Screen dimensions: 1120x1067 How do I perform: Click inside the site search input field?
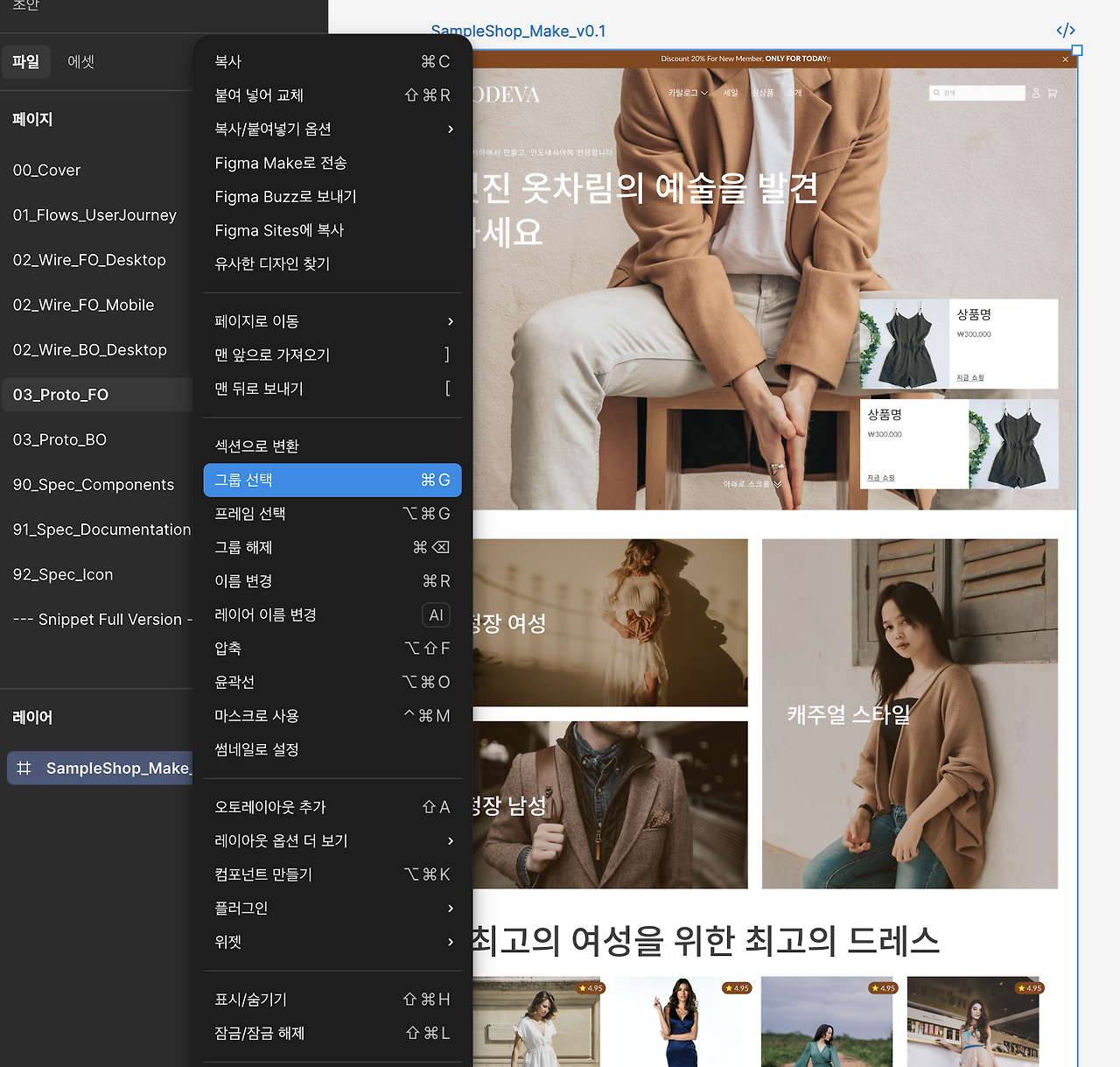coord(980,93)
